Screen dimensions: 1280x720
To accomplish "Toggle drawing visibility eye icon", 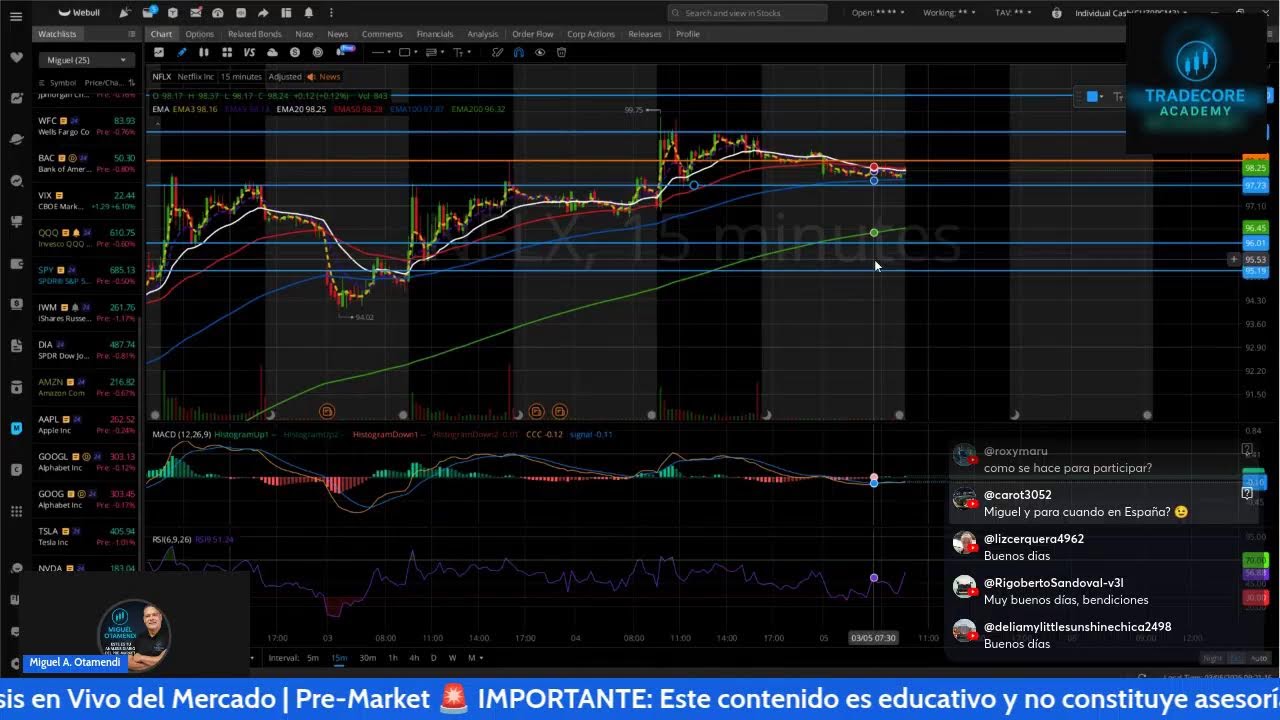I will 540,52.
